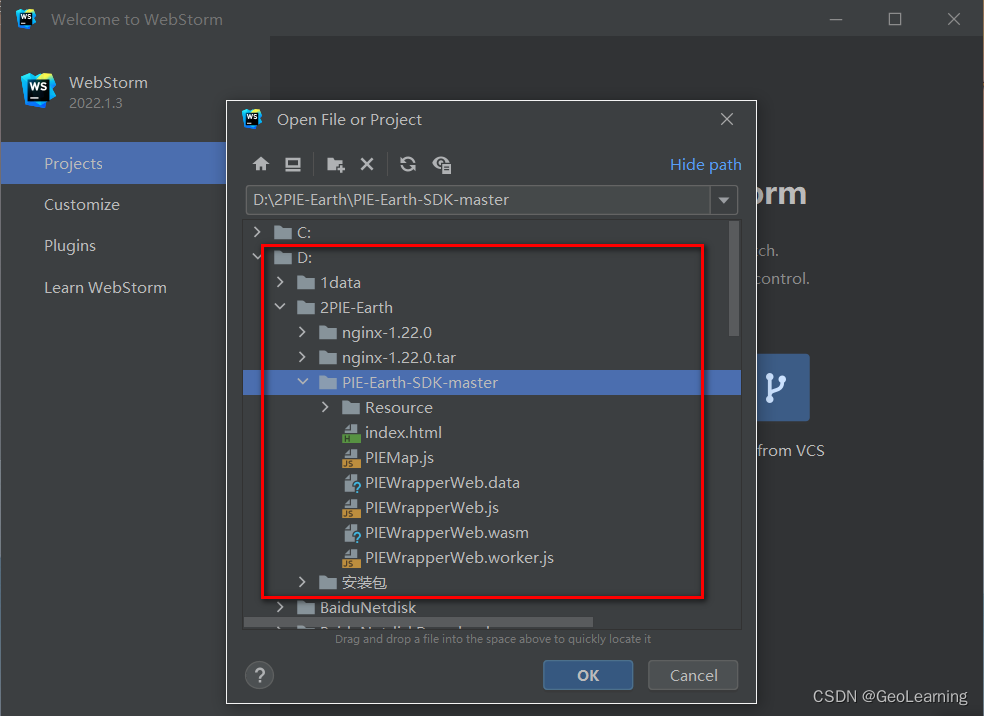Select PIEMap.js file icon
Screen dimensions: 984x716
coord(351,458)
